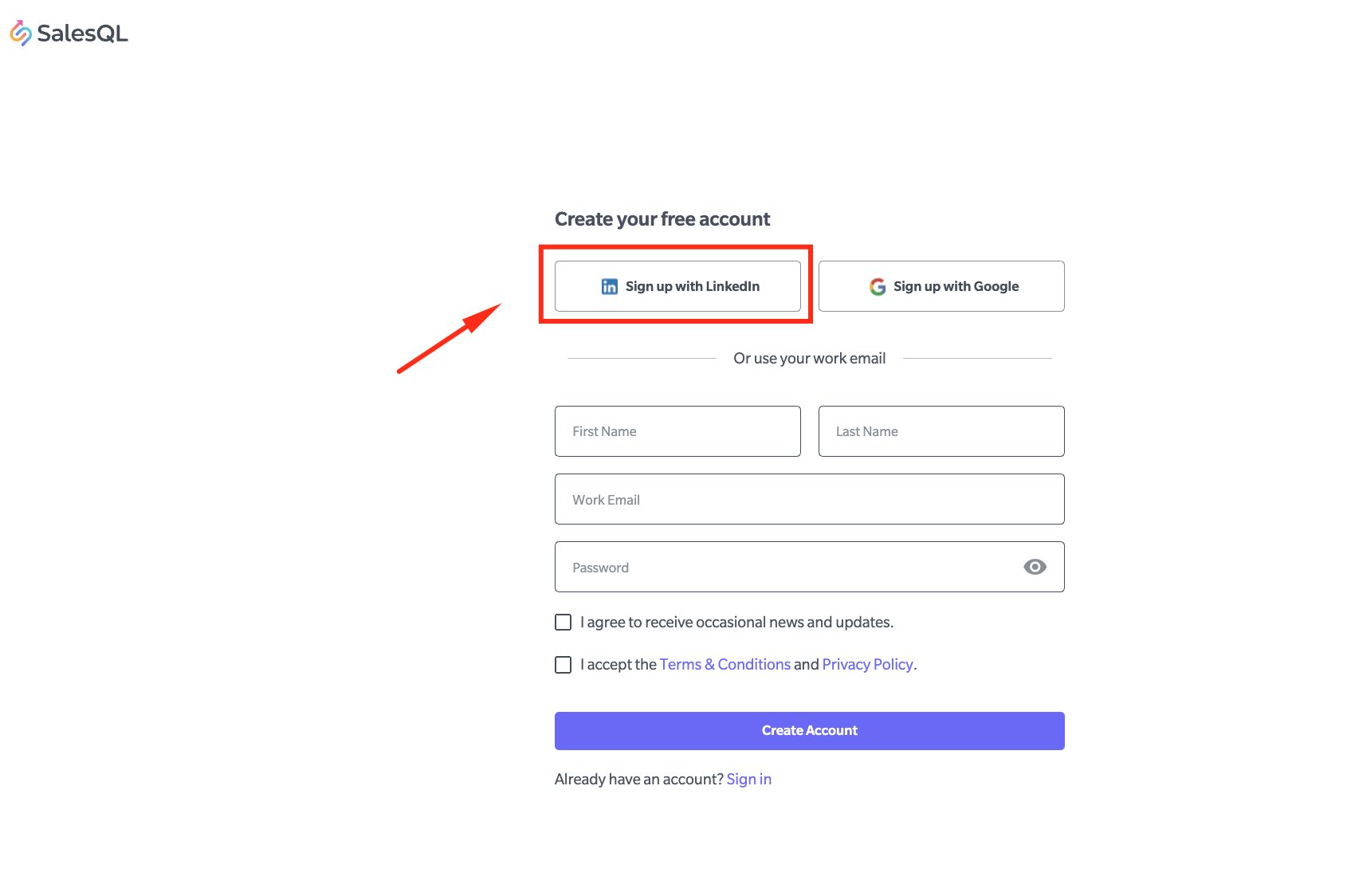This screenshot has height=896, width=1347.
Task: Click the Create Account button
Action: tap(810, 731)
